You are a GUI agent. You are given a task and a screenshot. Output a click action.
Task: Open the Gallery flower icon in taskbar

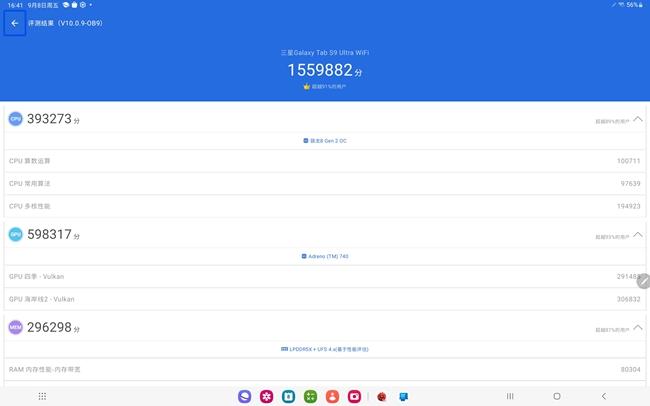[267, 396]
